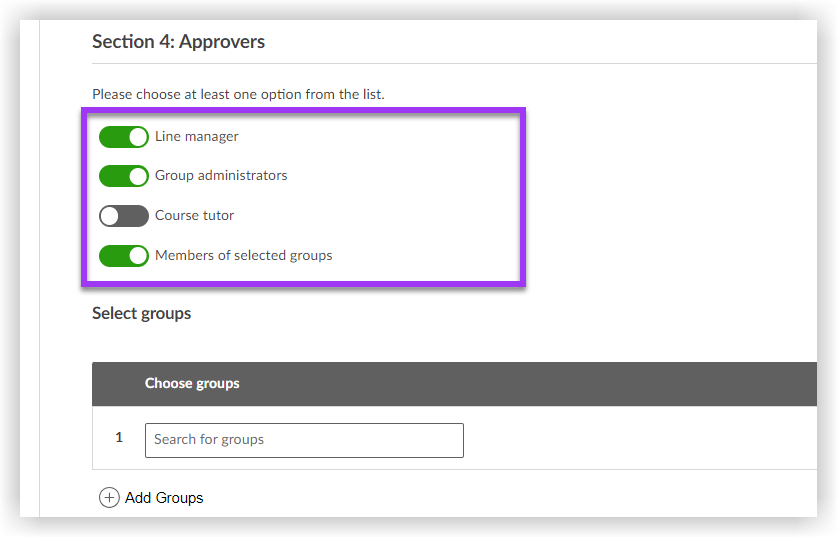Click the Section 4: Approvers heading
The height and width of the screenshot is (538, 838).
(x=178, y=42)
